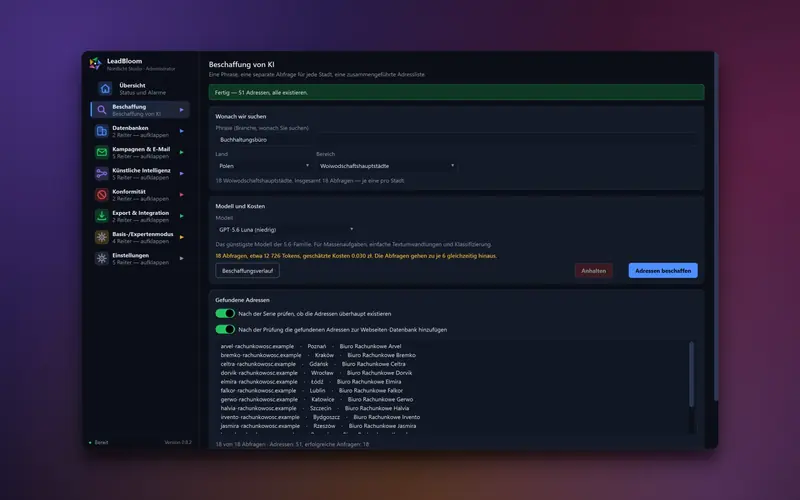Expand Konformität section arrow

pyautogui.click(x=181, y=195)
